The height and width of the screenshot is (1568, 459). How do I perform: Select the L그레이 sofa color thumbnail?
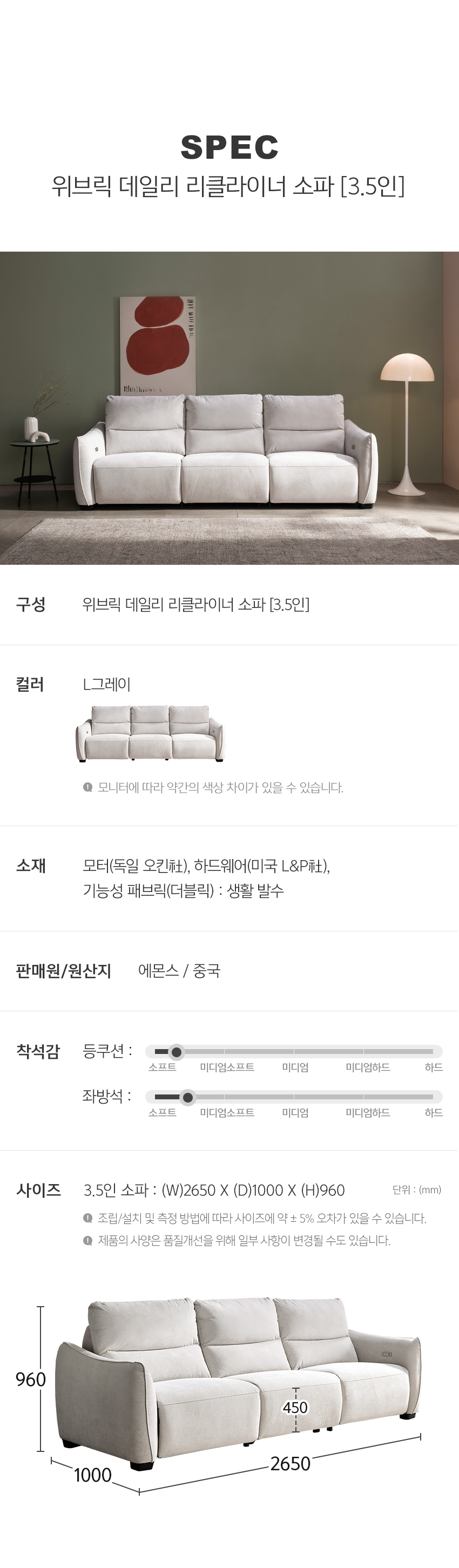click(x=150, y=733)
